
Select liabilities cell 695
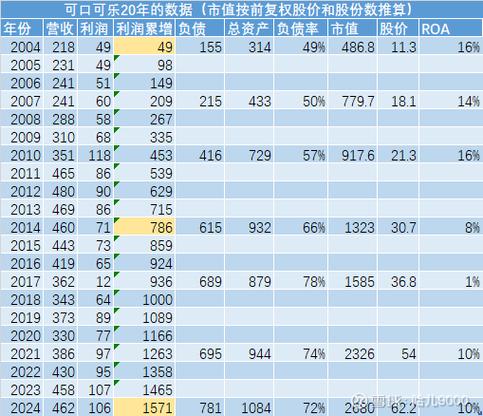point(200,352)
